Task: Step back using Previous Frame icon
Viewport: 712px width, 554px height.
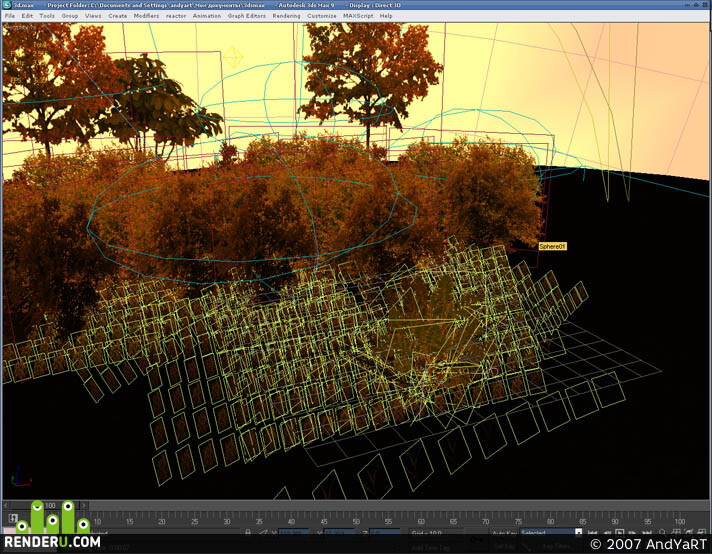Action: (607, 533)
